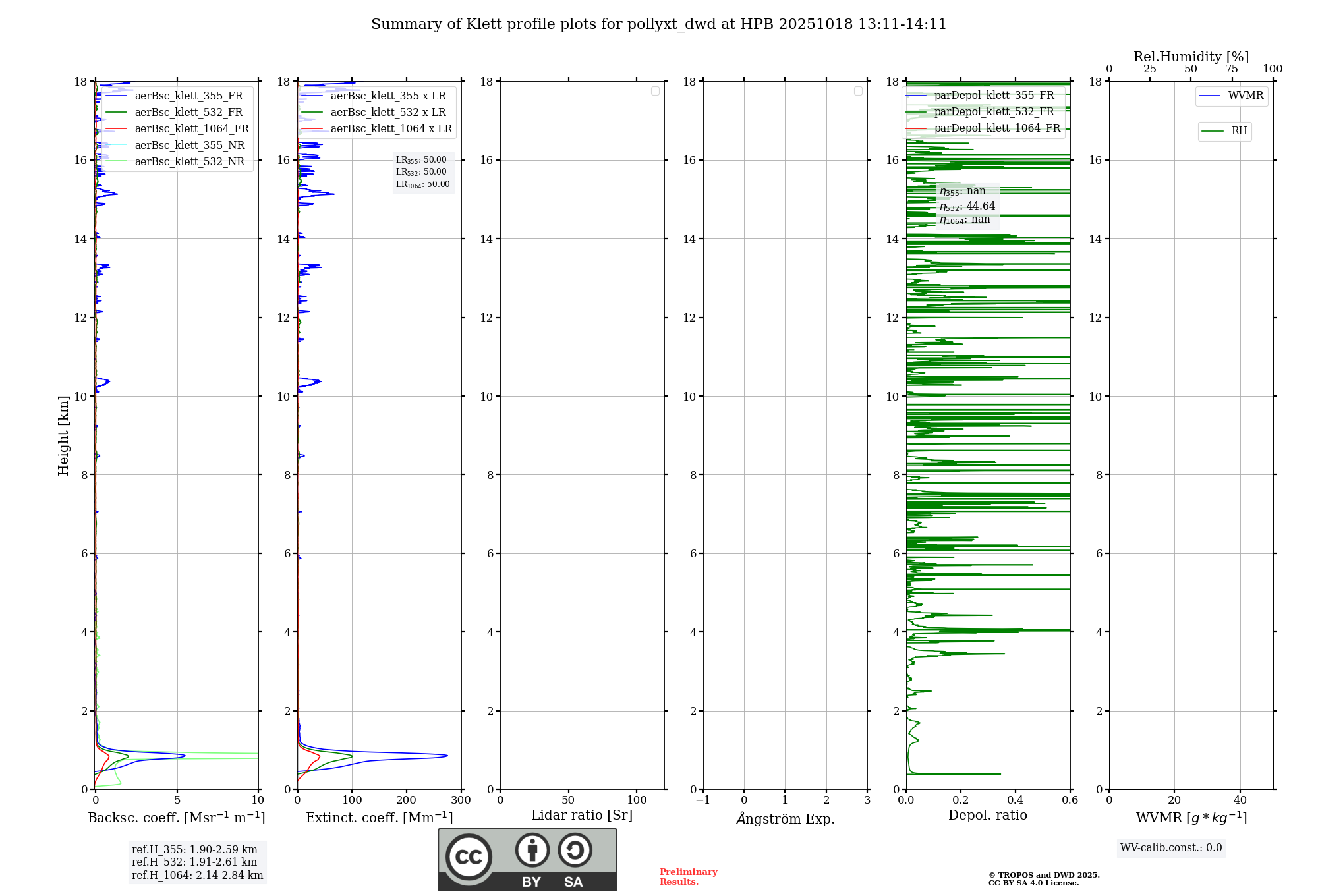Select the aerBsc_klett_355_NR legend entry
The height and width of the screenshot is (896, 1318).
tap(189, 146)
